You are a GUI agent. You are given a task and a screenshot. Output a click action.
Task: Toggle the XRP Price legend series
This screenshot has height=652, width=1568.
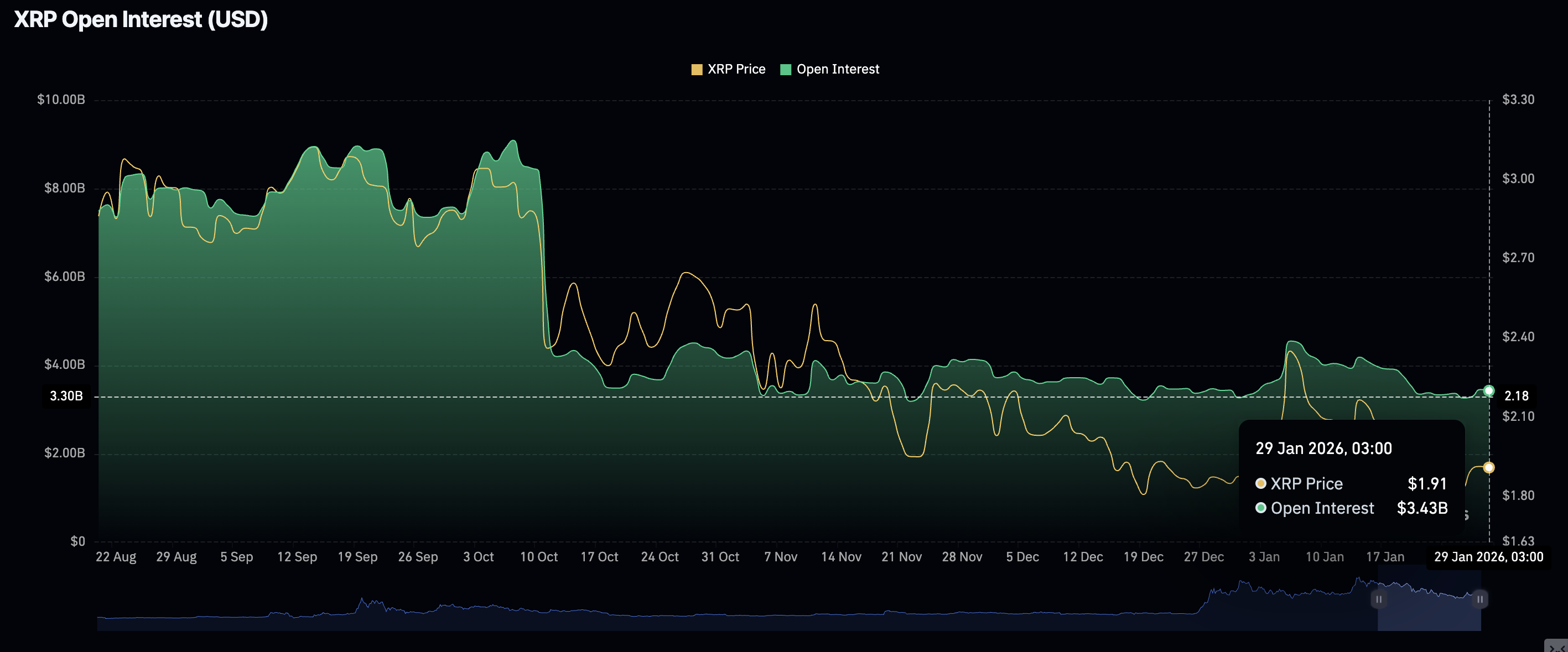[x=735, y=69]
